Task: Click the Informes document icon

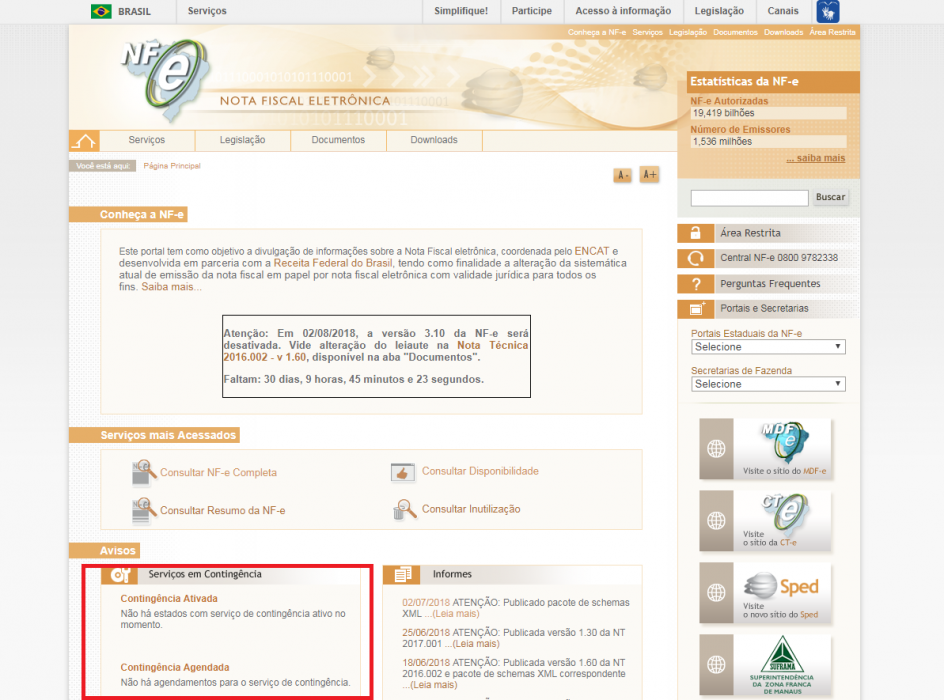Action: 402,575
